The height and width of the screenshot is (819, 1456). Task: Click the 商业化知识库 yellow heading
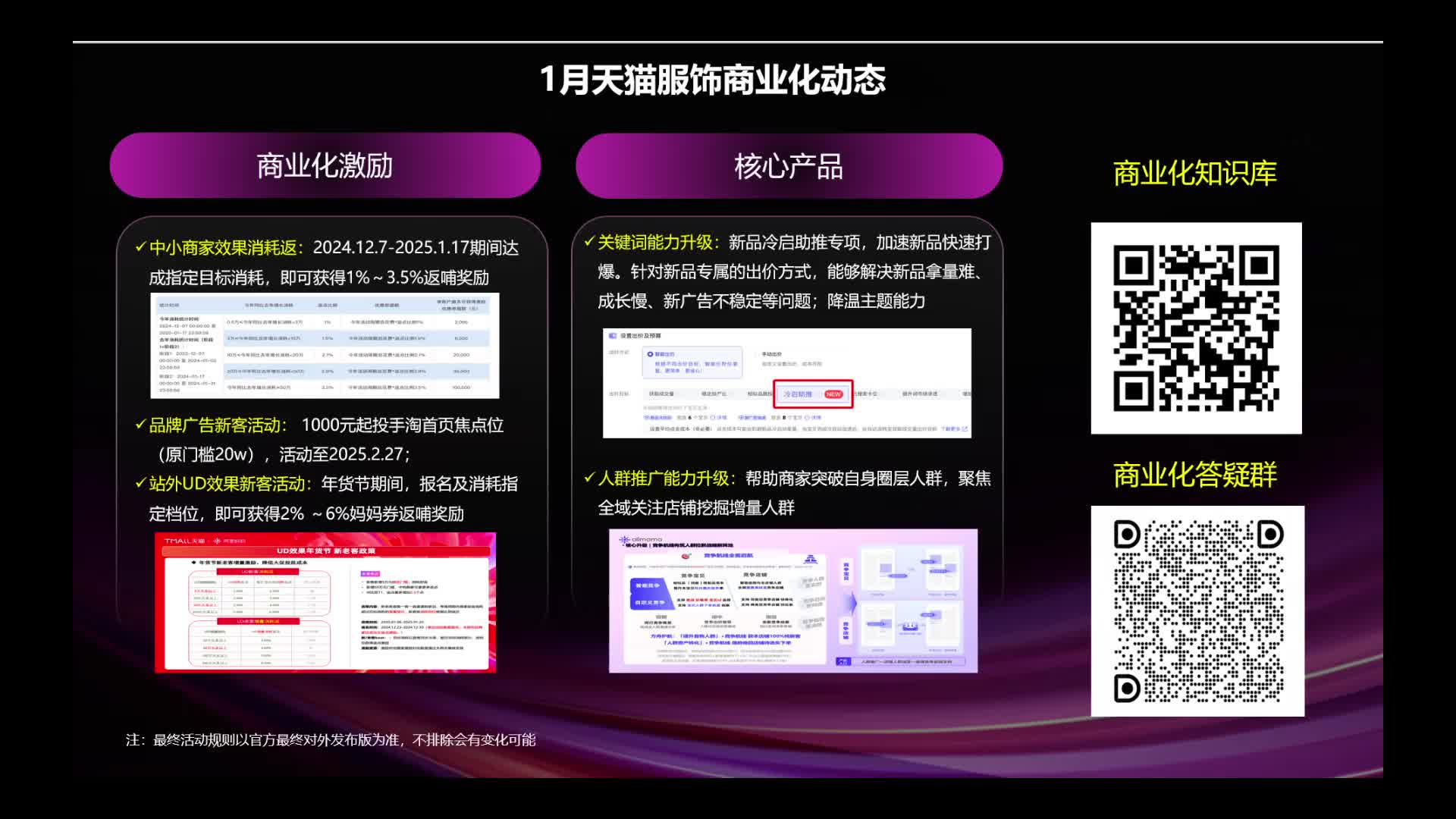[x=1194, y=173]
